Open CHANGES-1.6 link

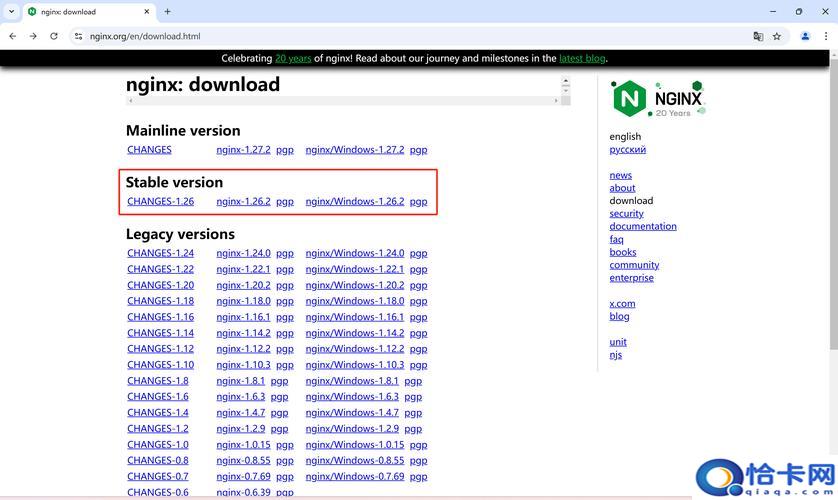coord(158,396)
